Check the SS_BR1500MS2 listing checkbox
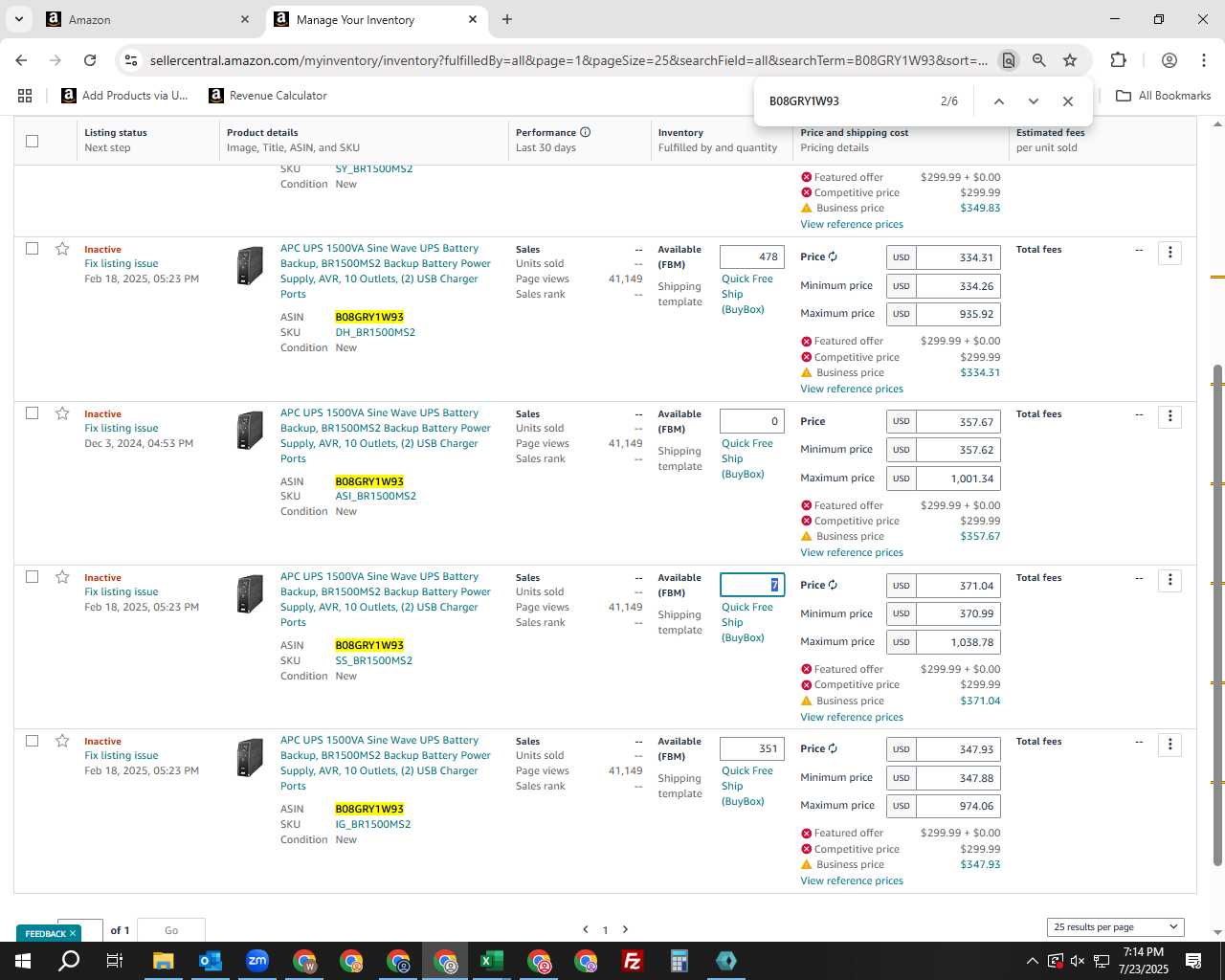Screen dimensions: 1225x980 tap(32, 577)
